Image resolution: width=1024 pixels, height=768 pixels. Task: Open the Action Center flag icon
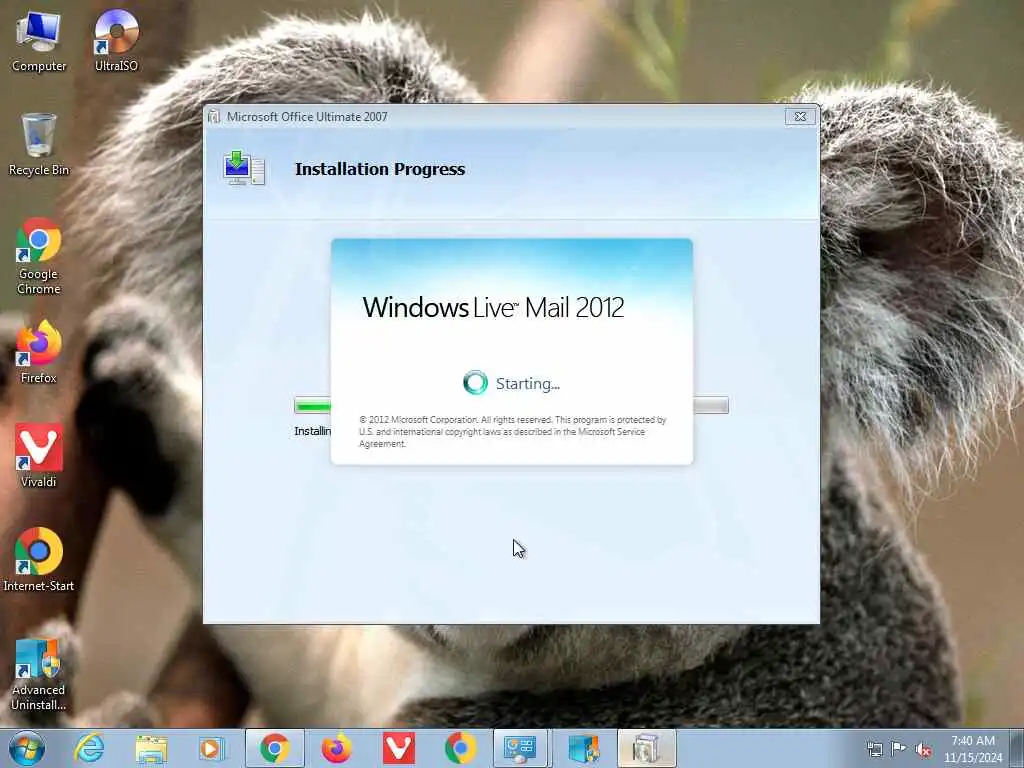[x=899, y=750]
